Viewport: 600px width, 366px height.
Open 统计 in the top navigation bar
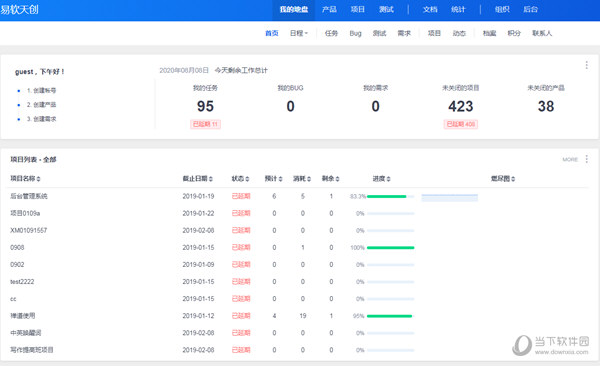click(x=458, y=10)
